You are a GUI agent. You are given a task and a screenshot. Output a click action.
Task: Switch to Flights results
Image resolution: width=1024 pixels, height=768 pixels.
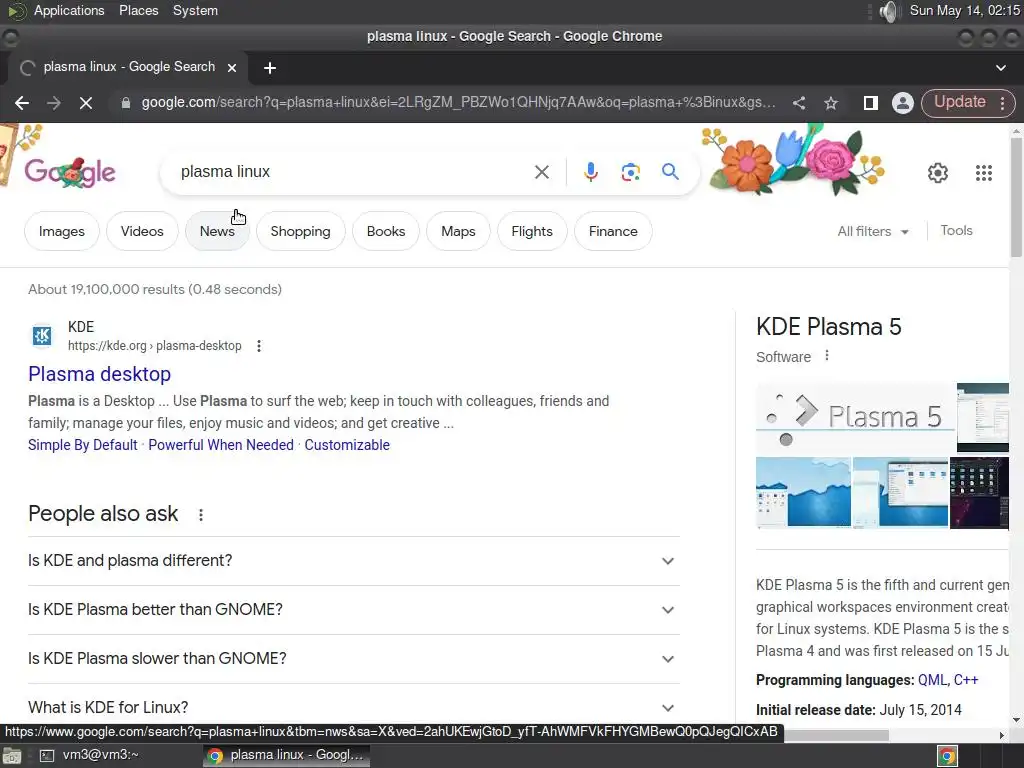tap(532, 231)
